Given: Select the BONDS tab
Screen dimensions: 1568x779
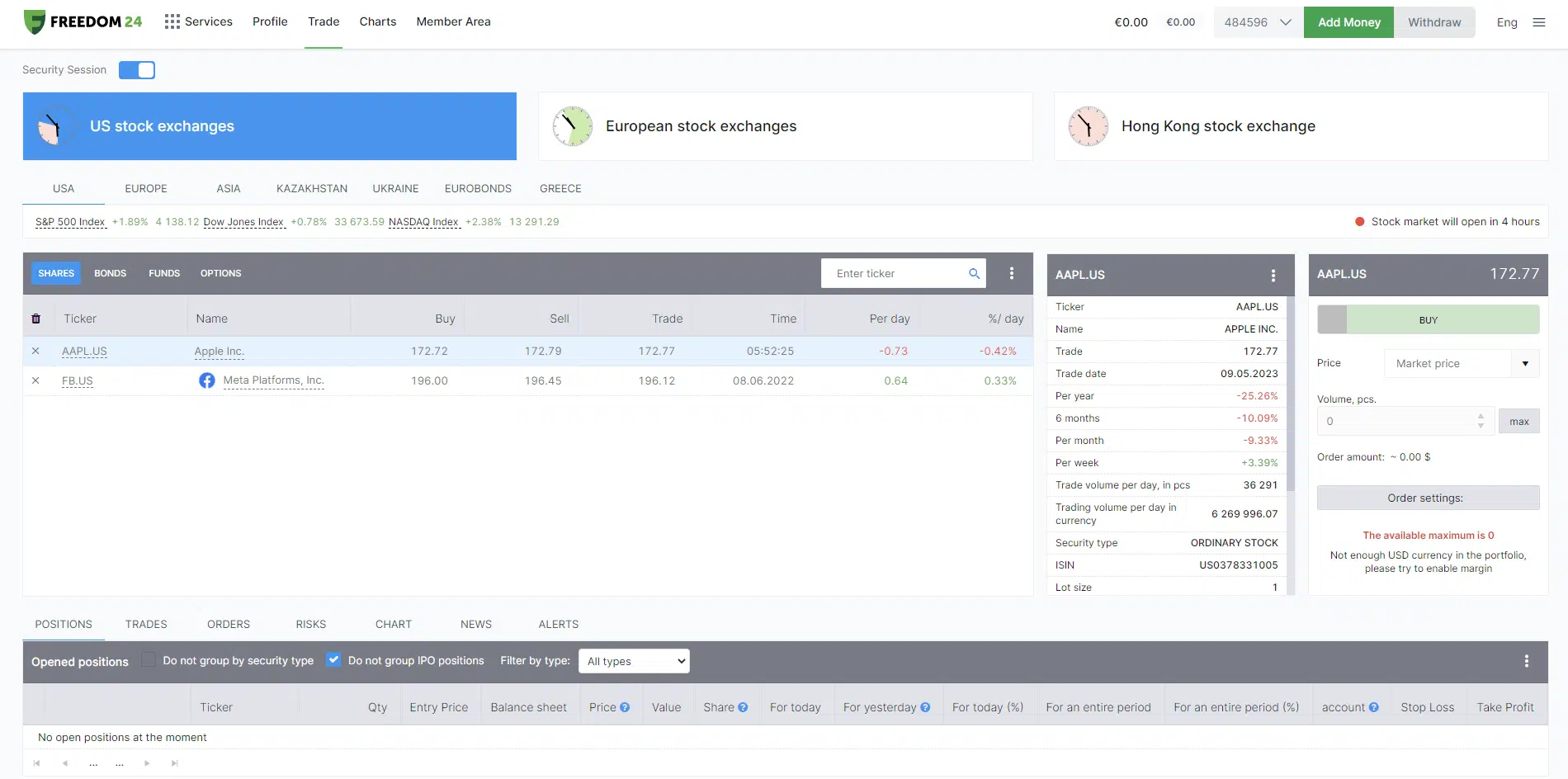Looking at the screenshot, I should [x=111, y=273].
